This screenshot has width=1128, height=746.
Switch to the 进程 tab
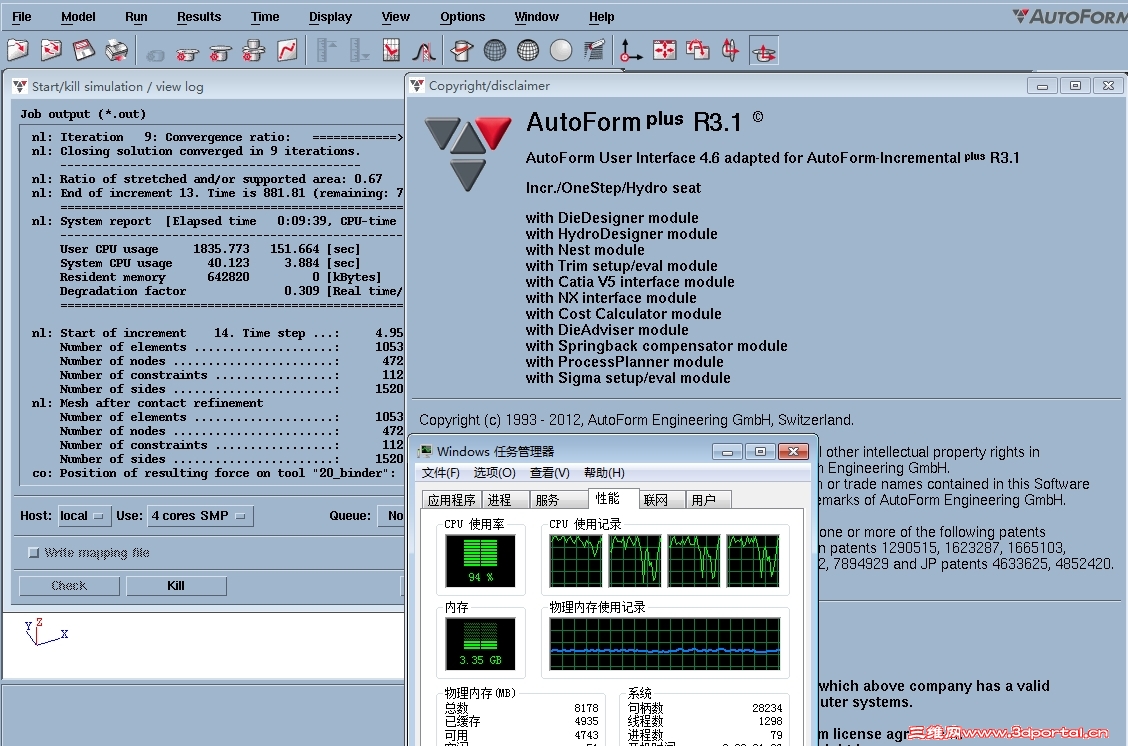(x=505, y=500)
